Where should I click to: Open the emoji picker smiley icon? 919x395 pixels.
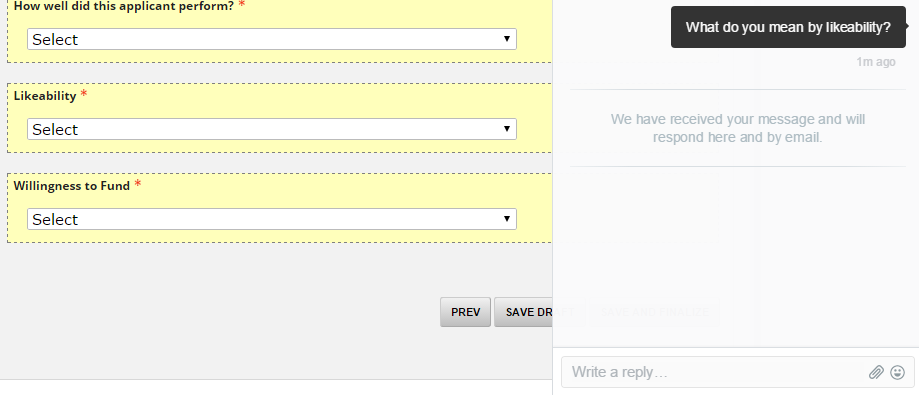point(897,372)
